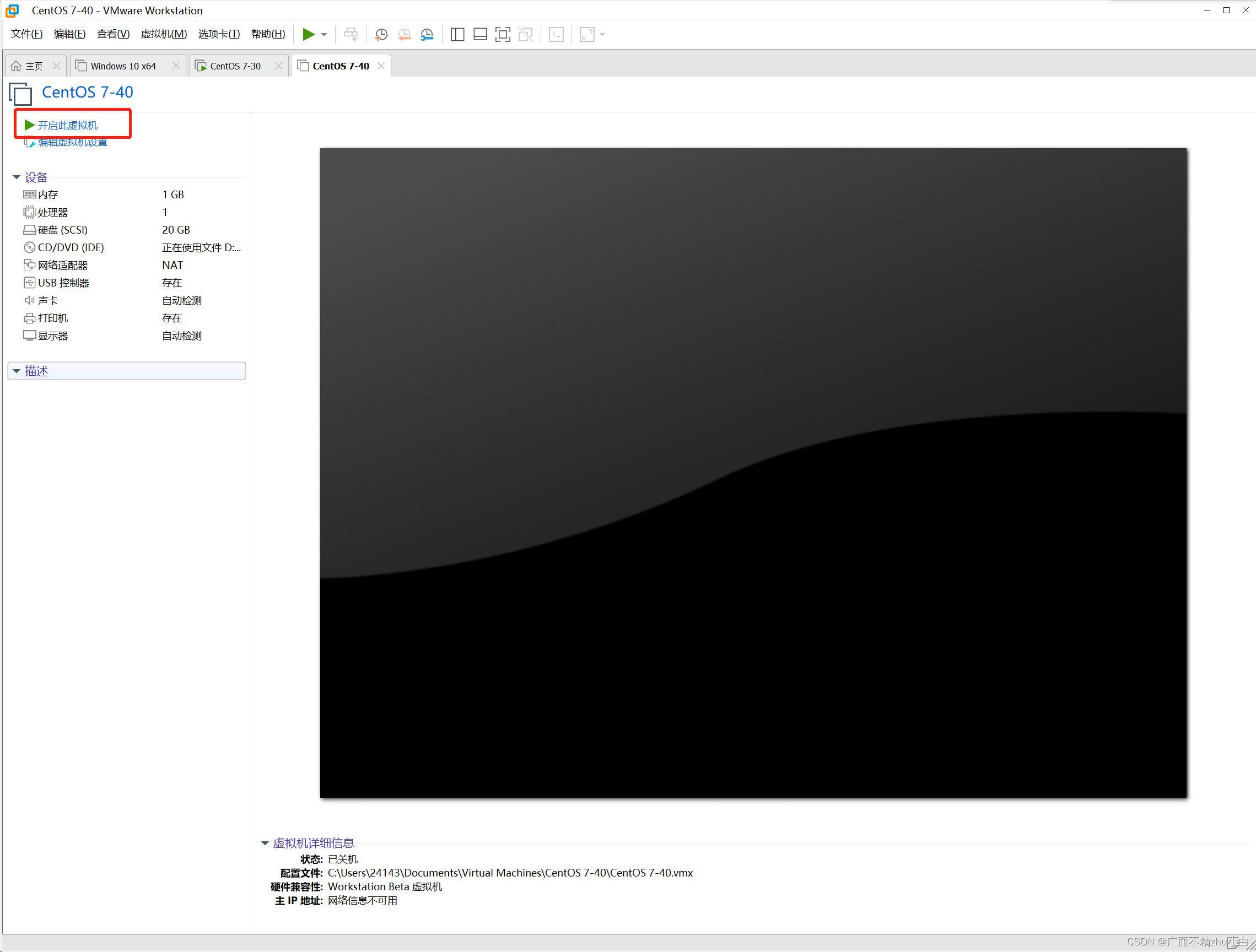Image resolution: width=1256 pixels, height=952 pixels.
Task: Click the CentOS 7-40 VM heading icon
Action: pos(20,94)
